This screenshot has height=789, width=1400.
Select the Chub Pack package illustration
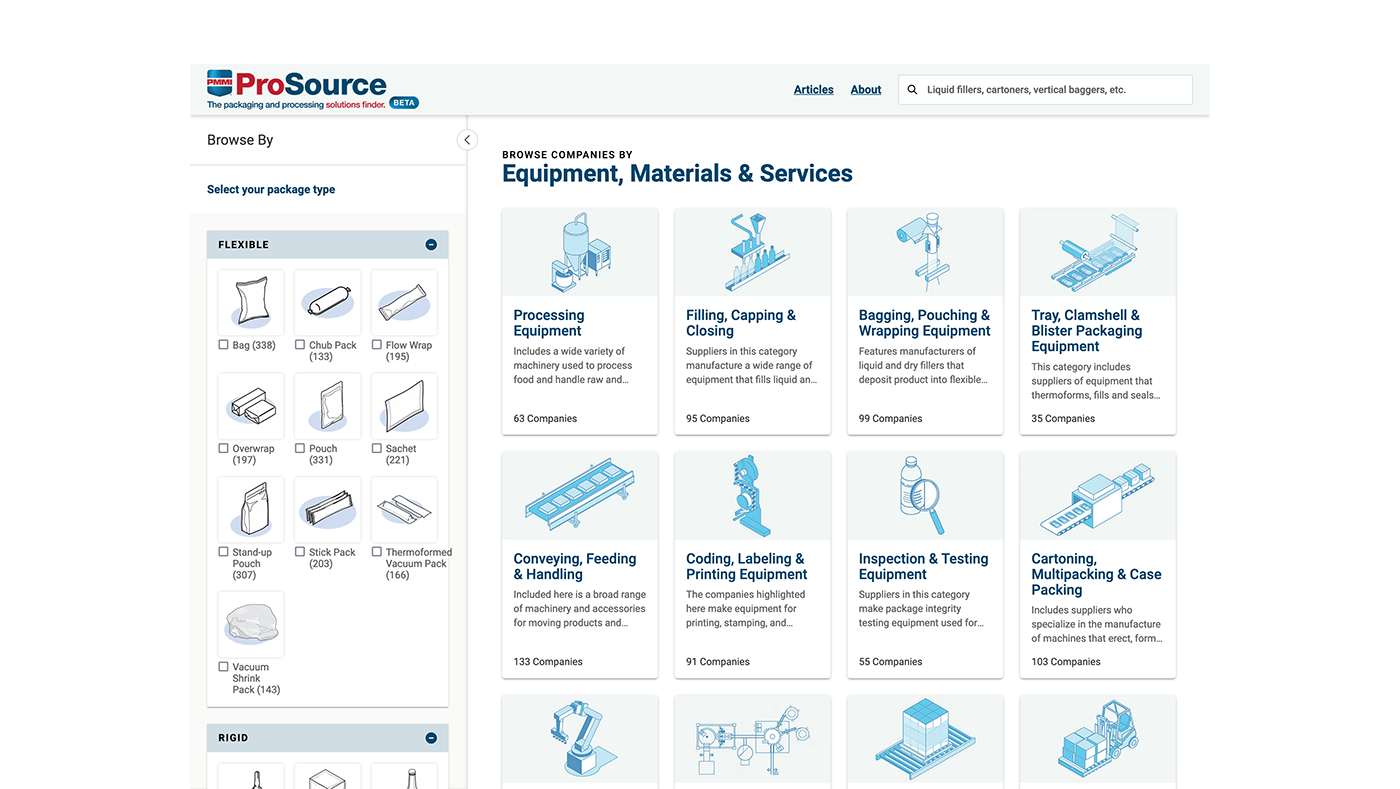[327, 303]
